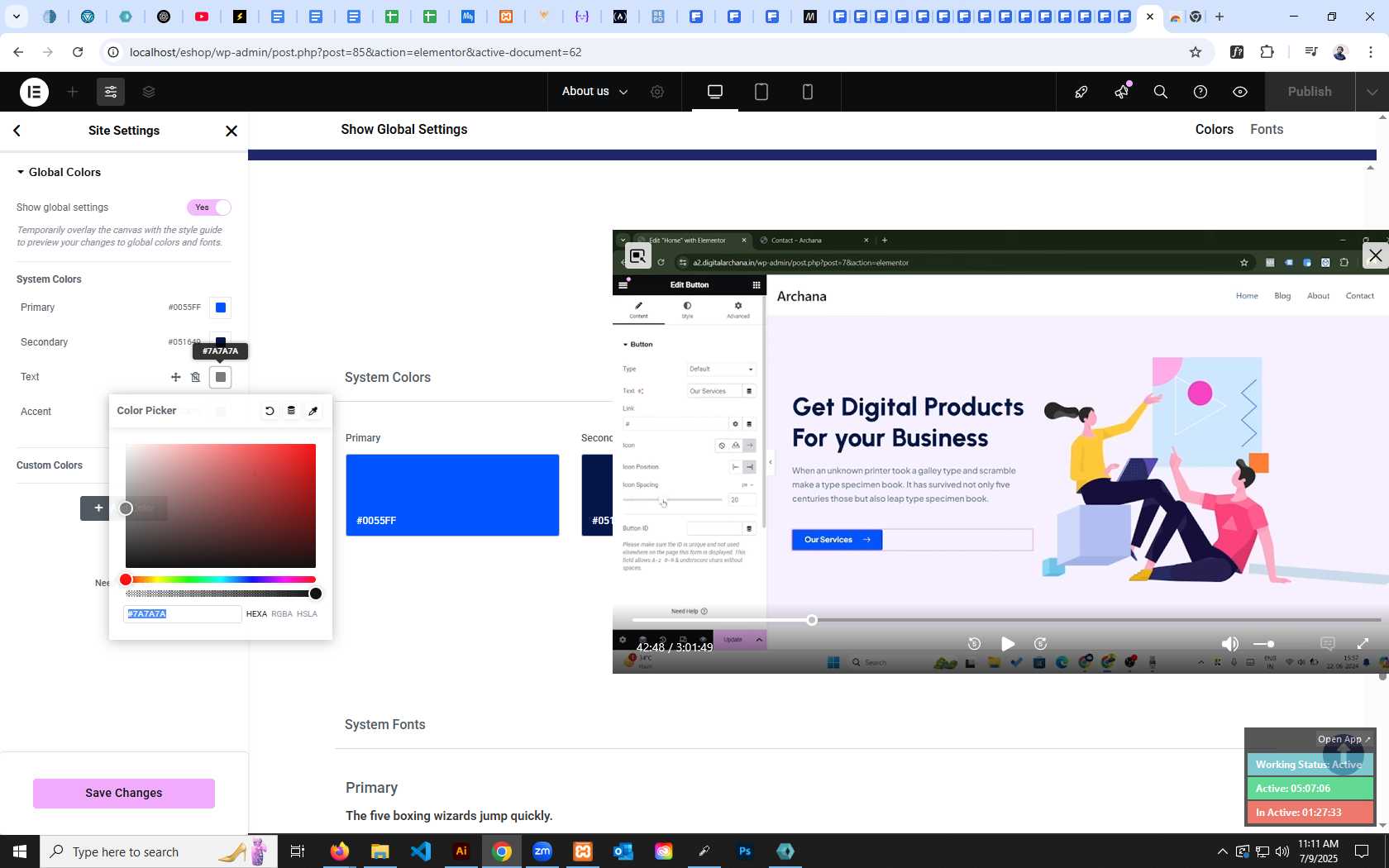Reset color with the Color Picker undo icon
Image resolution: width=1389 pixels, height=868 pixels.
click(x=270, y=411)
